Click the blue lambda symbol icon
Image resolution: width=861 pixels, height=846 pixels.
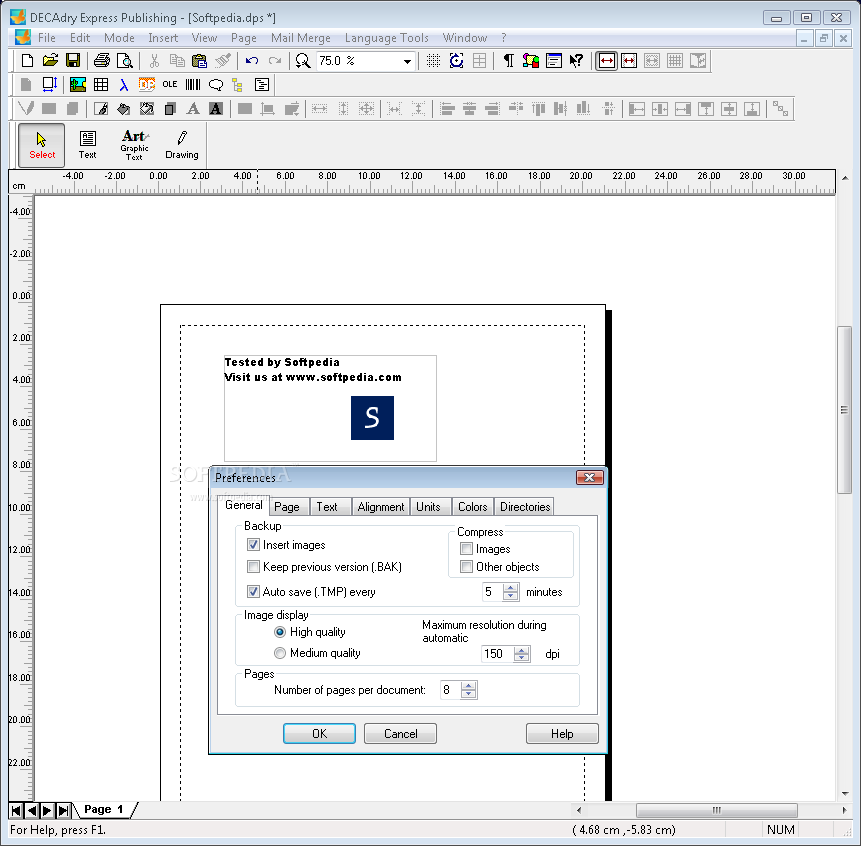pyautogui.click(x=124, y=85)
